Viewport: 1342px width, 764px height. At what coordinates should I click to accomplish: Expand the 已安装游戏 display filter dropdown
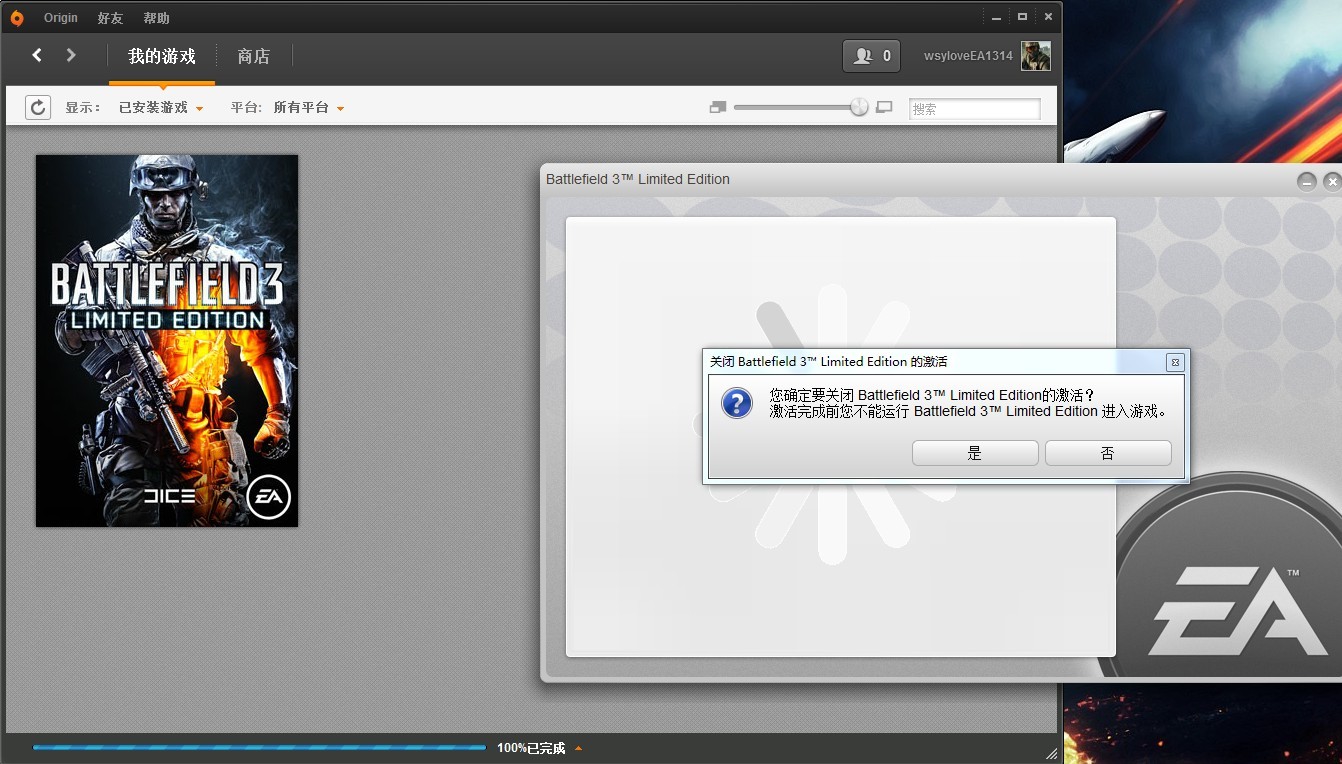point(161,107)
